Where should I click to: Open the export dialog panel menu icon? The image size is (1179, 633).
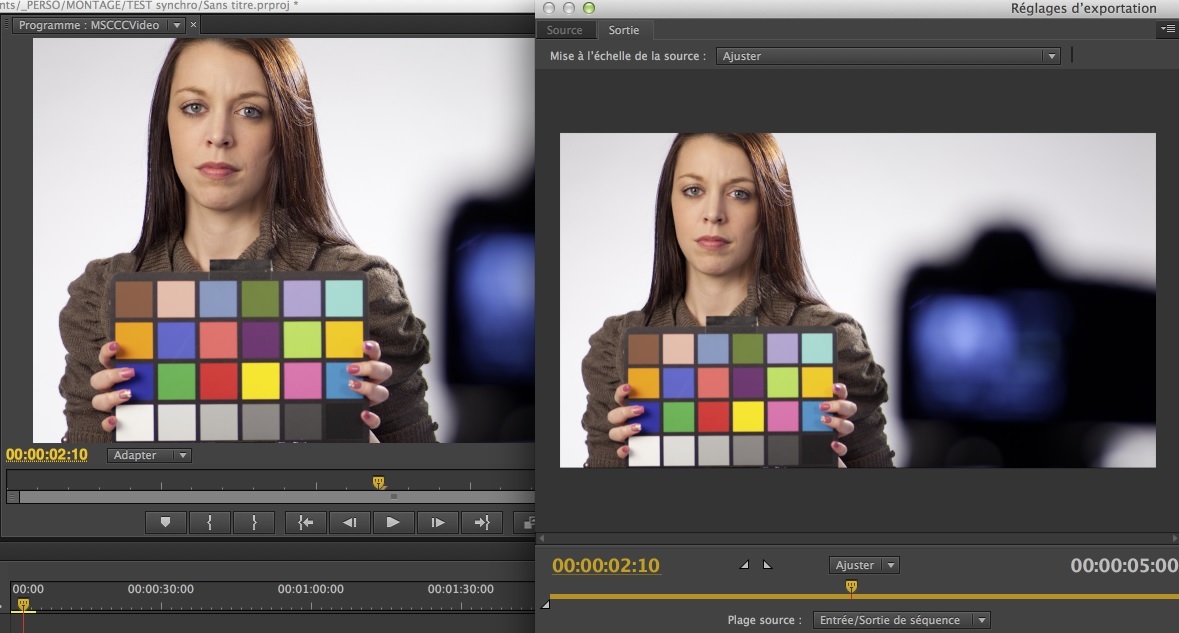click(1167, 30)
